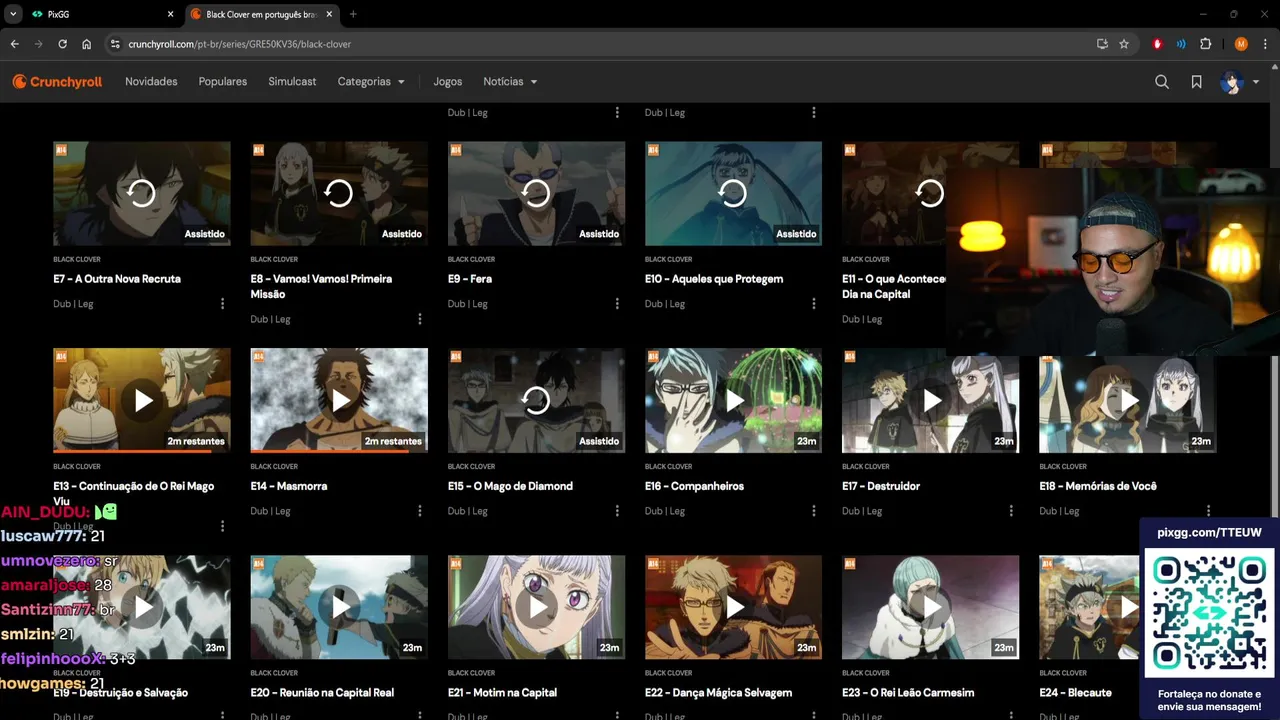Open the Simulcast menu item
This screenshot has width=1280, height=720.
click(292, 82)
